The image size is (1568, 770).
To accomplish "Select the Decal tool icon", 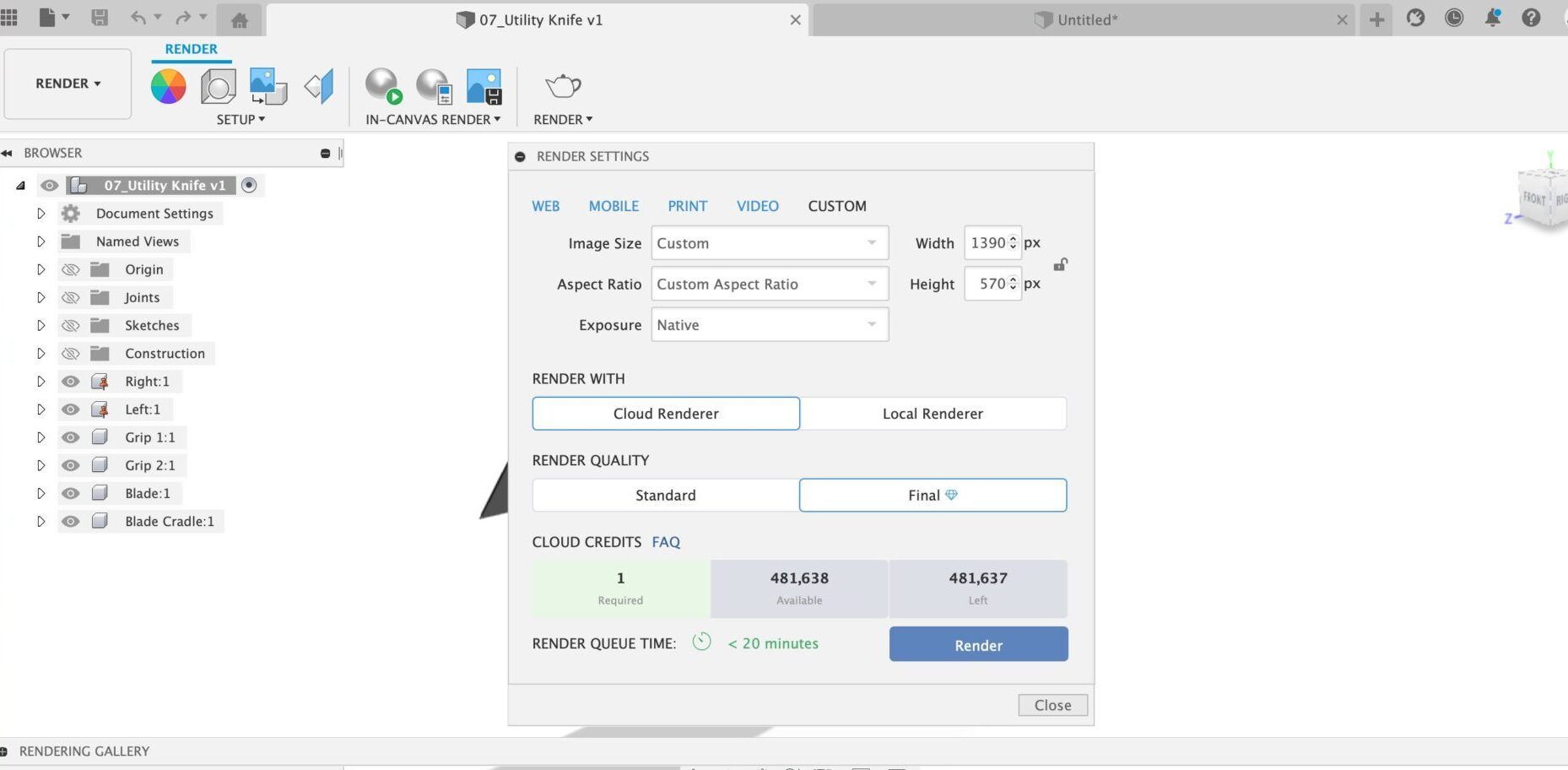I will (x=268, y=86).
